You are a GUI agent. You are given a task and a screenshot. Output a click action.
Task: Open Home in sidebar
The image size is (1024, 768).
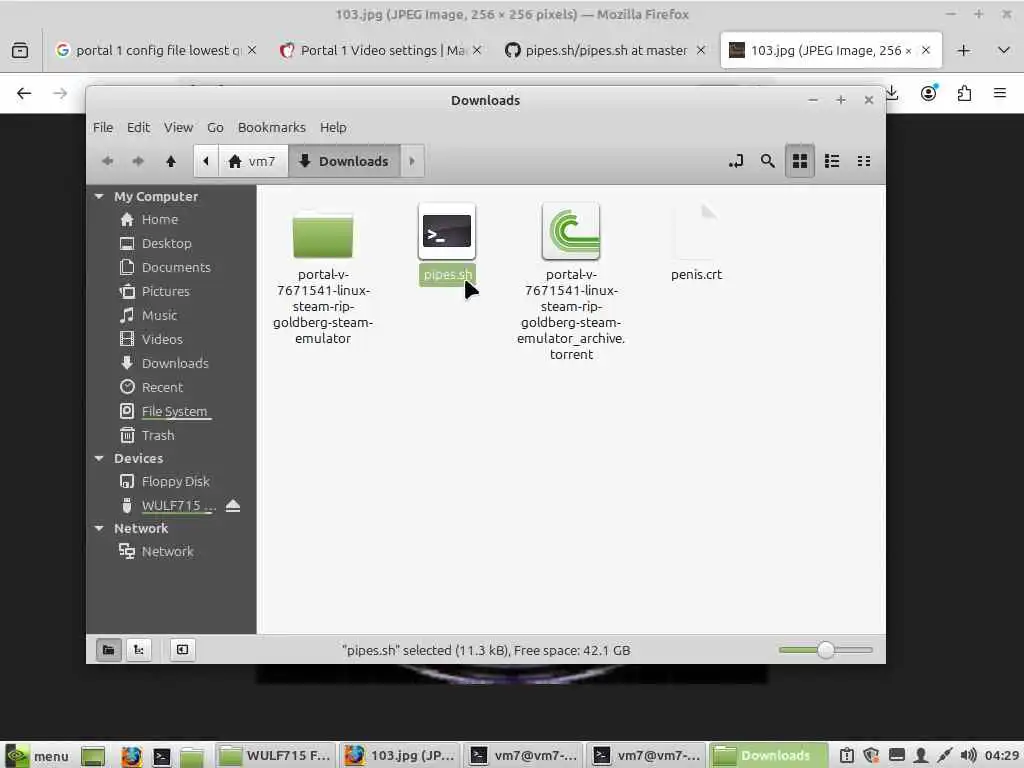(160, 219)
